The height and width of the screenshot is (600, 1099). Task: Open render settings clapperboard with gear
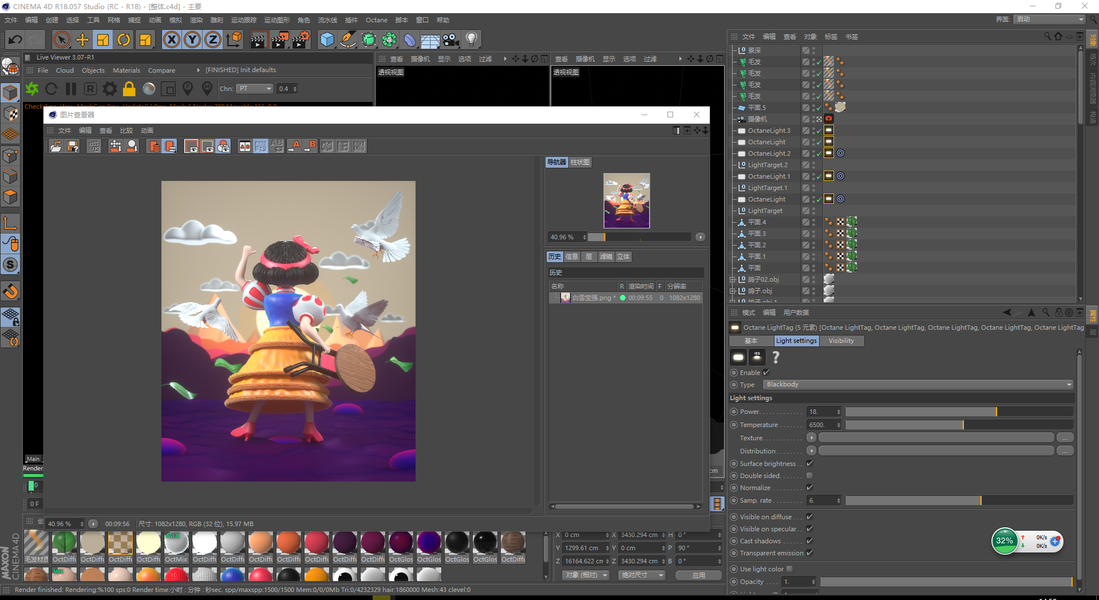pos(301,40)
